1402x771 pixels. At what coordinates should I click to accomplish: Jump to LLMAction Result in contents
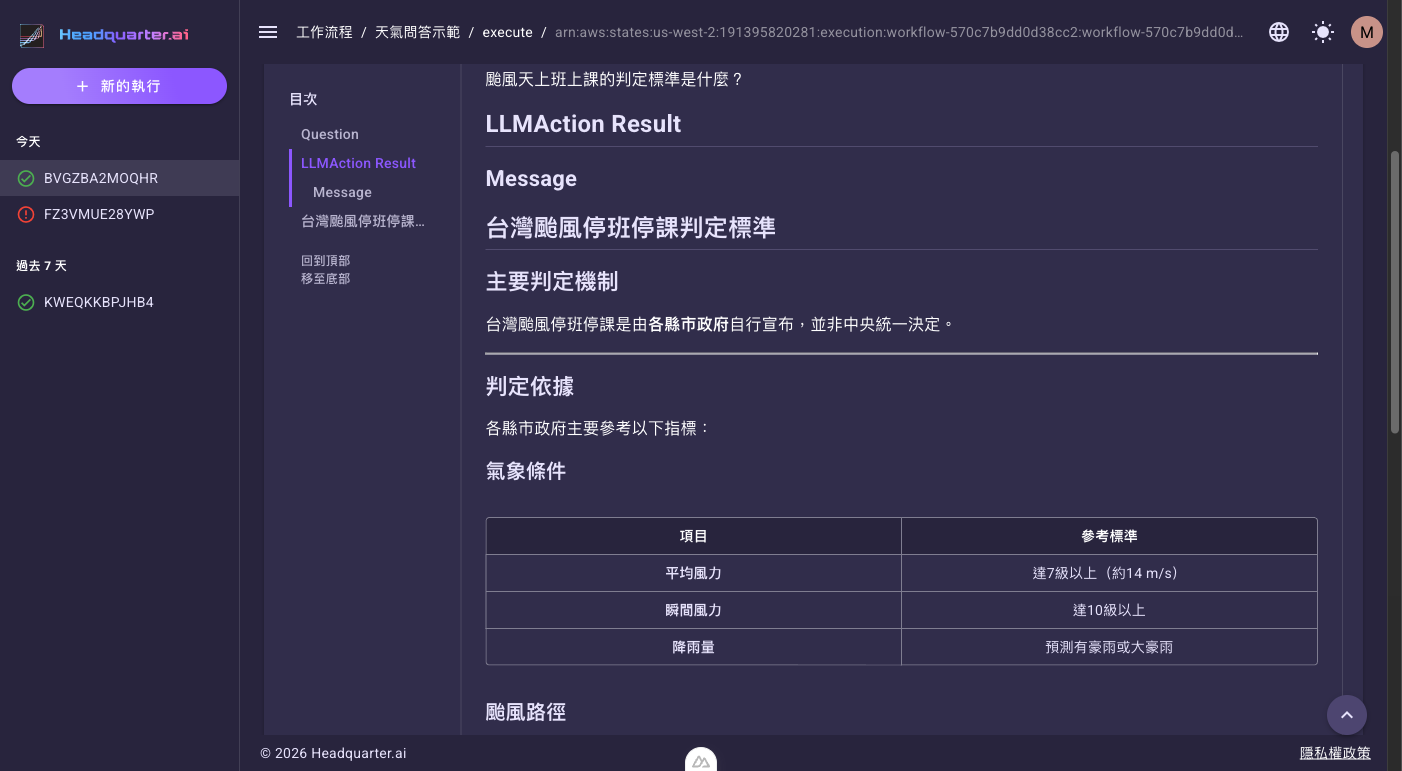click(x=358, y=163)
